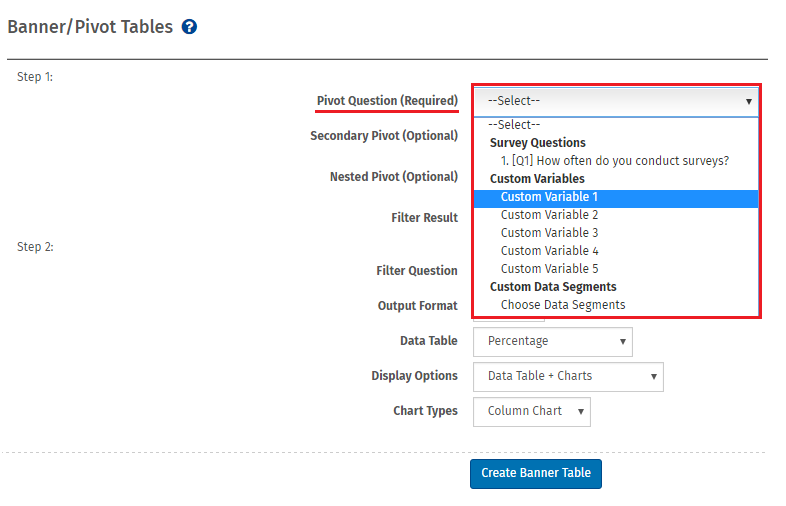
Task: Choose Q1 How often do you conduct surveys
Action: 616,160
